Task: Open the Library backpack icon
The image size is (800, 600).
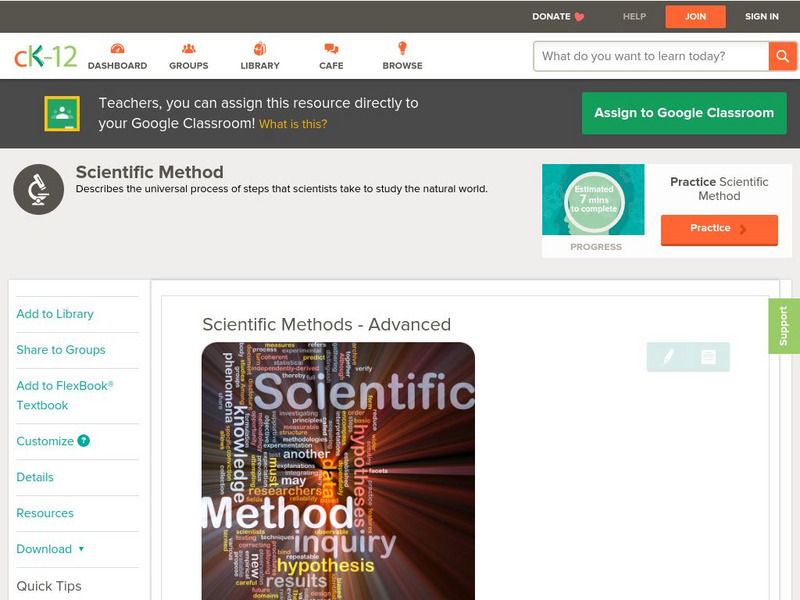Action: (x=260, y=47)
